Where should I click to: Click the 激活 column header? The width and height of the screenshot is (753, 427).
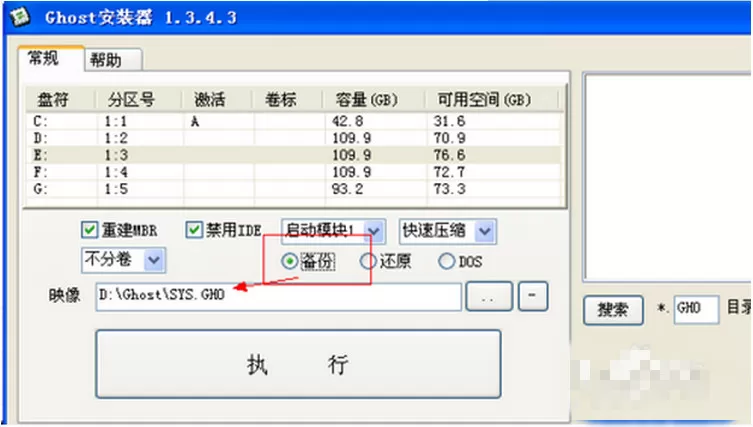point(217,100)
